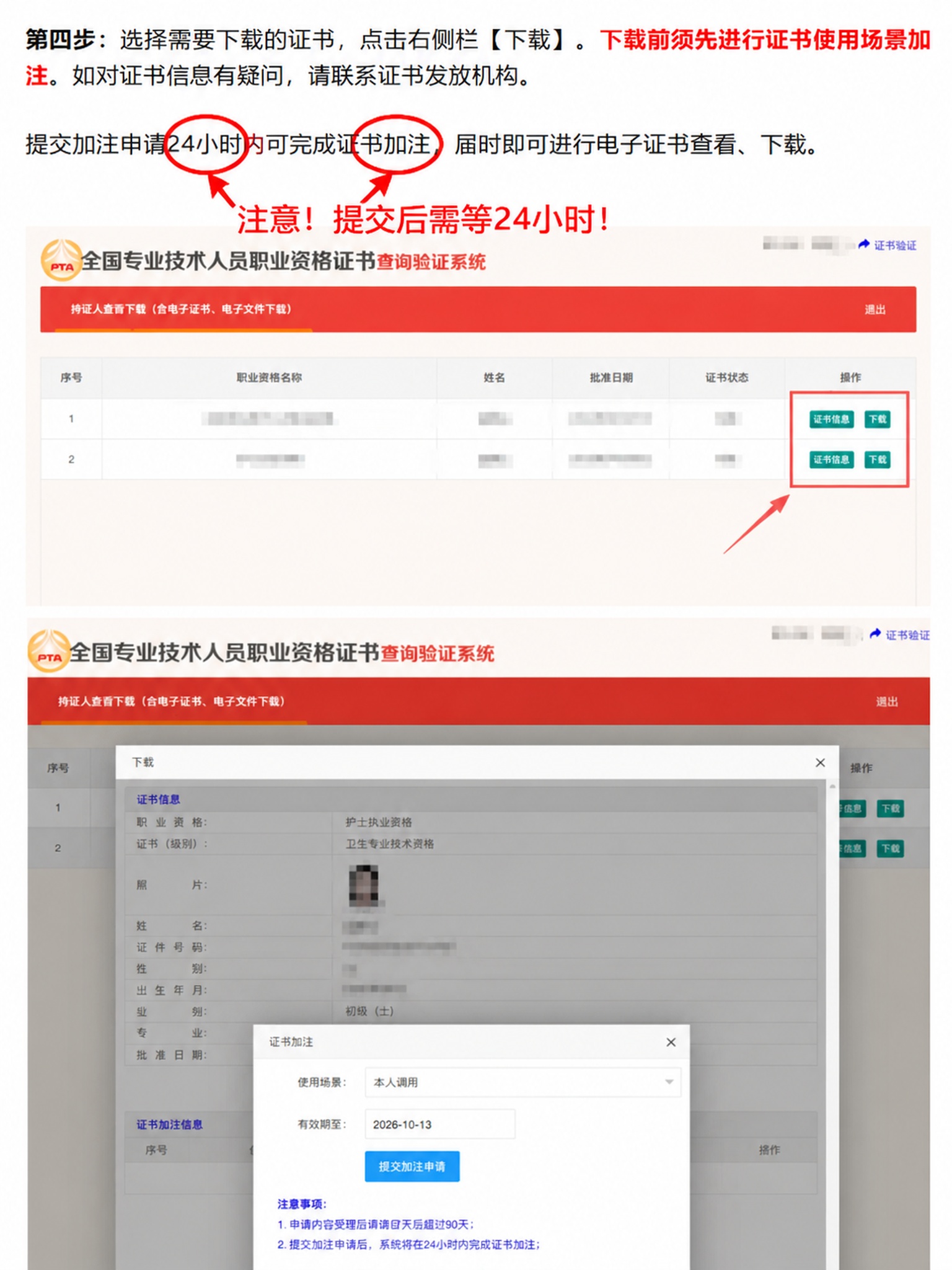Open 证书验证 link in the upper screenshot header
Screen dimensions: 952x1270
(x=895, y=246)
